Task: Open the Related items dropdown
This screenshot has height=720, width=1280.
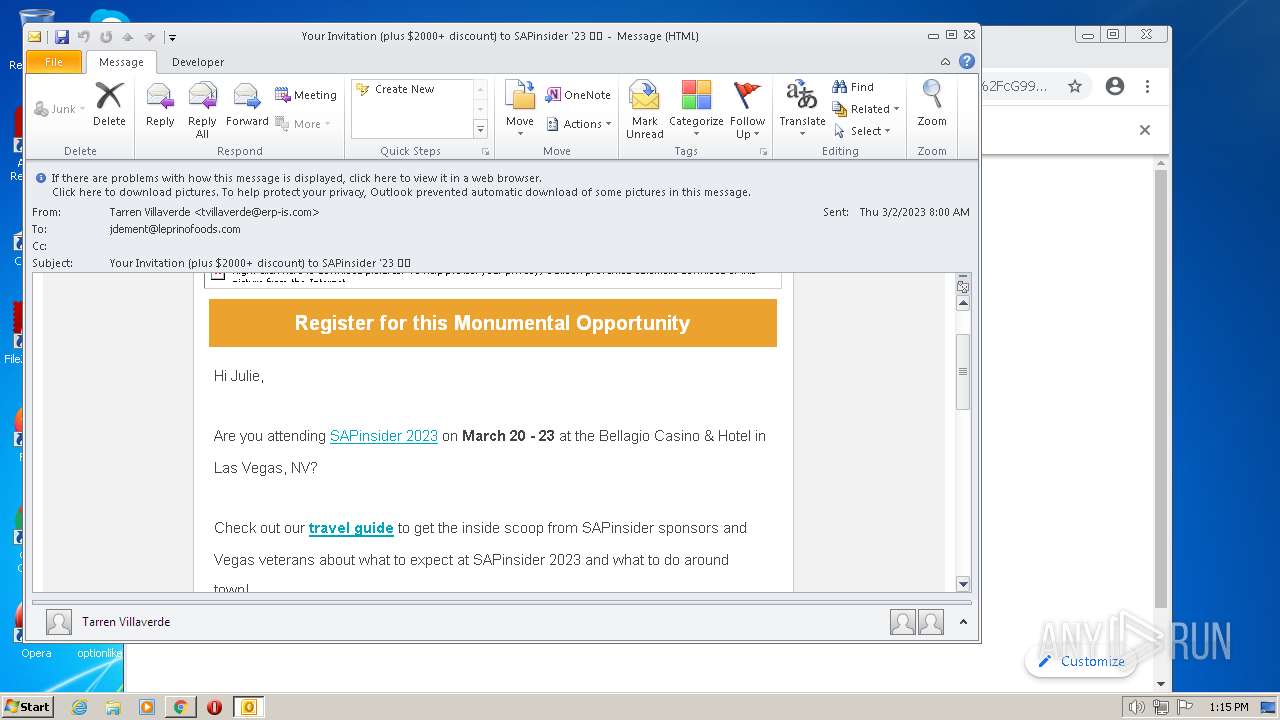Action: [866, 109]
